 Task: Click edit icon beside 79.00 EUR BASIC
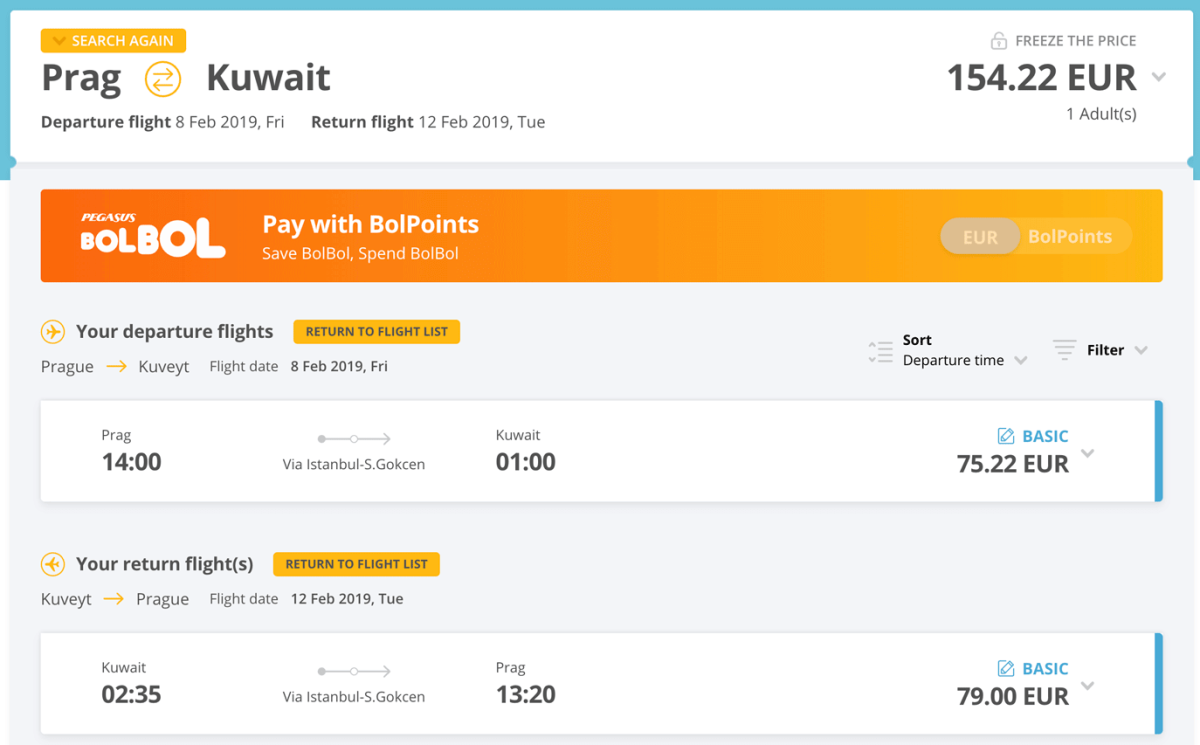click(x=1006, y=668)
